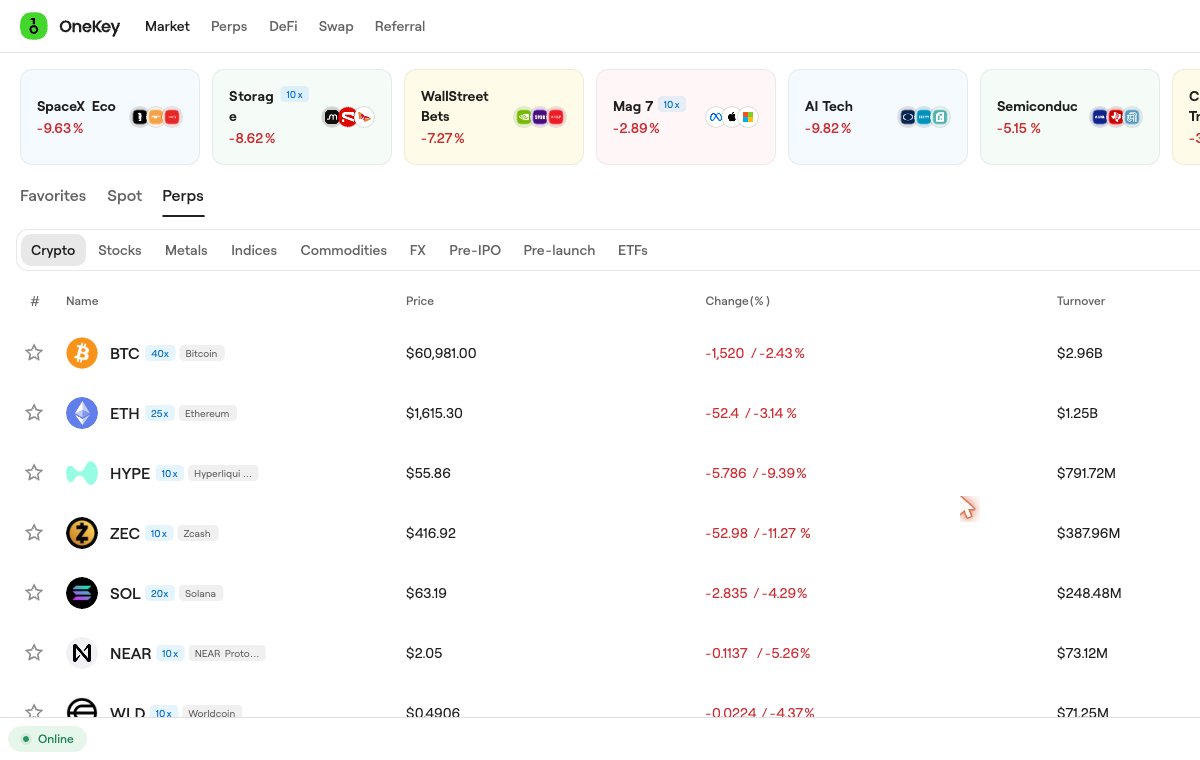This screenshot has height=760, width=1200.
Task: Click the Mag 7 card company icons
Action: pos(733,117)
